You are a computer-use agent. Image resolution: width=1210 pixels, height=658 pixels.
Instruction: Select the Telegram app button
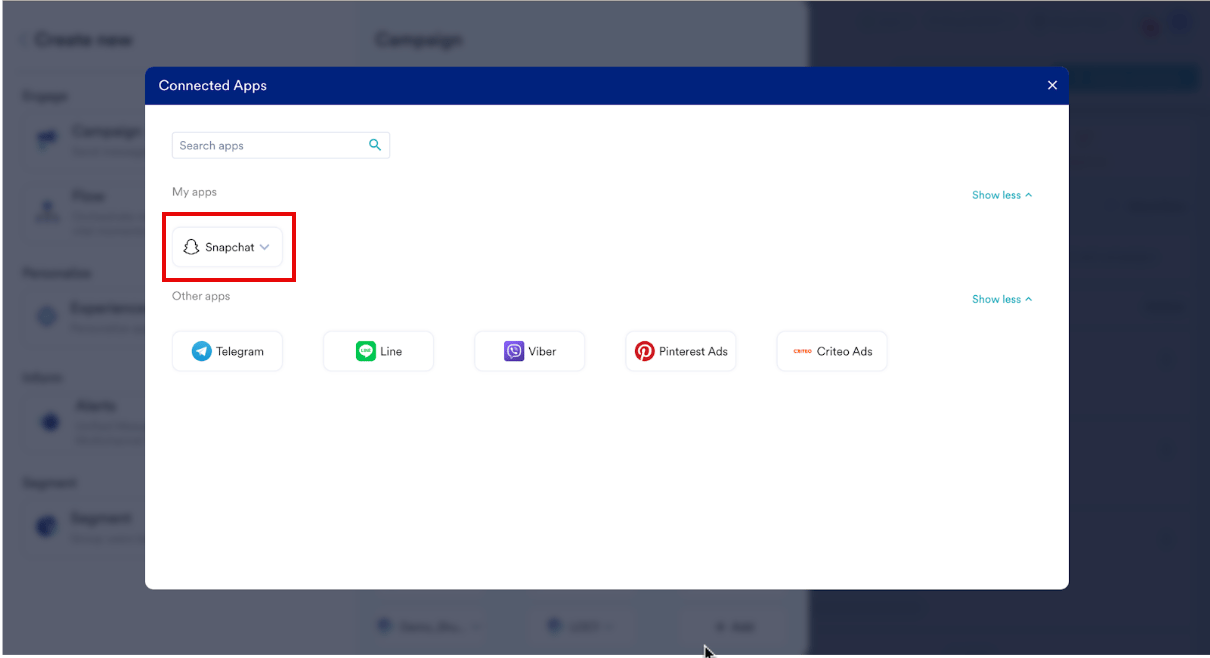tap(228, 351)
